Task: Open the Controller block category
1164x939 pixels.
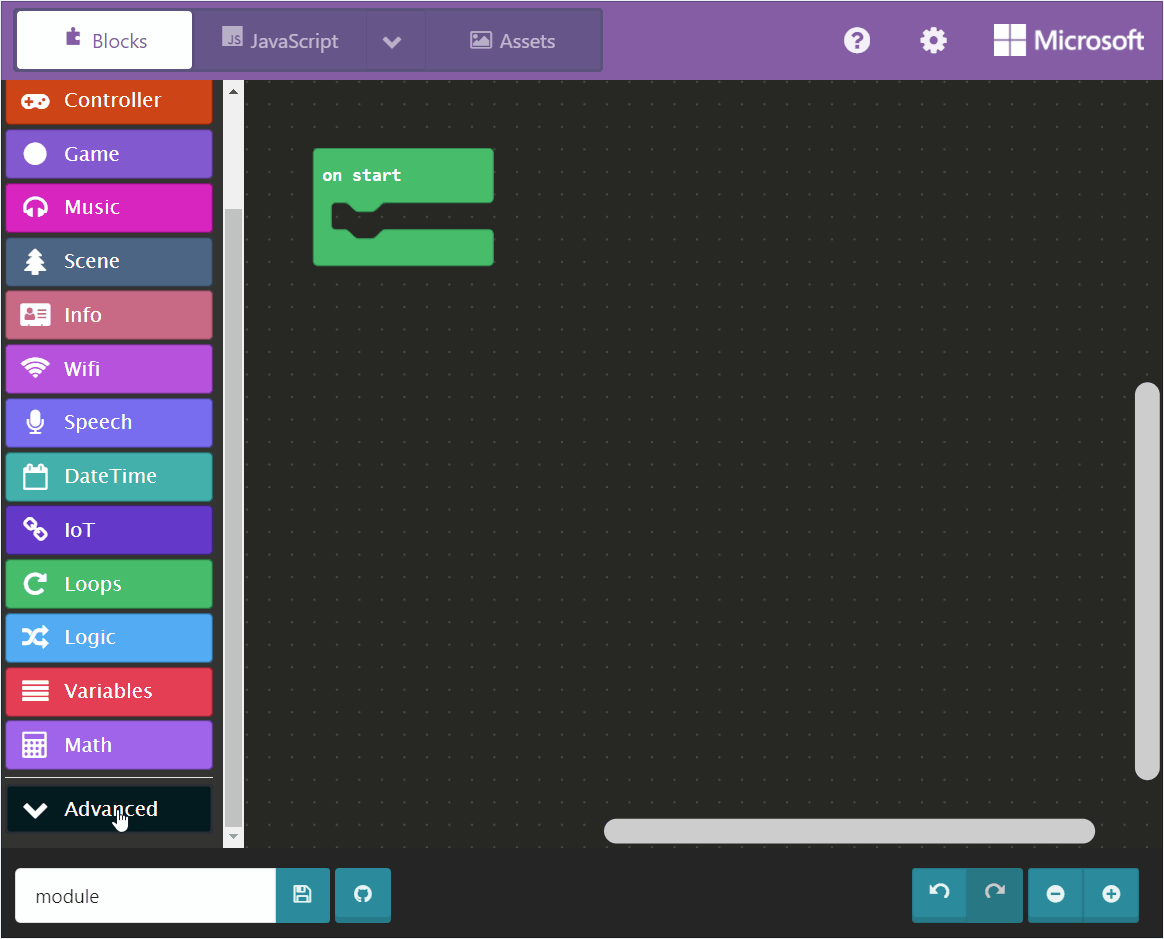Action: (x=109, y=100)
